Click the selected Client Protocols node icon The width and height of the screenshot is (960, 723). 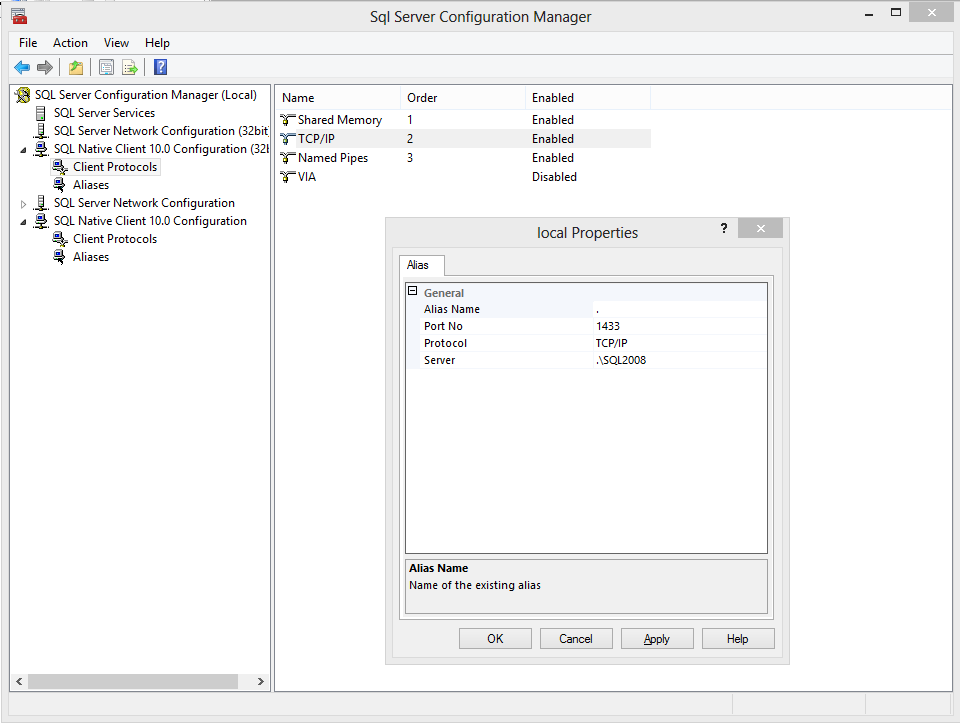[x=60, y=167]
